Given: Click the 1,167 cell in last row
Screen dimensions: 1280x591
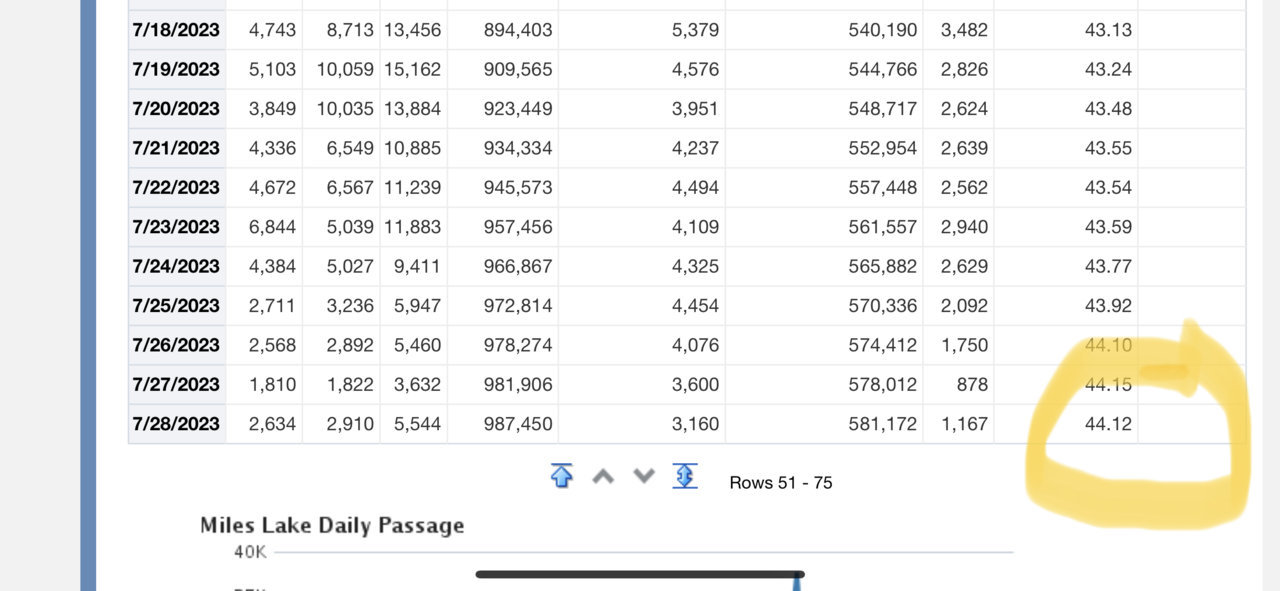Looking at the screenshot, I should coord(964,424).
